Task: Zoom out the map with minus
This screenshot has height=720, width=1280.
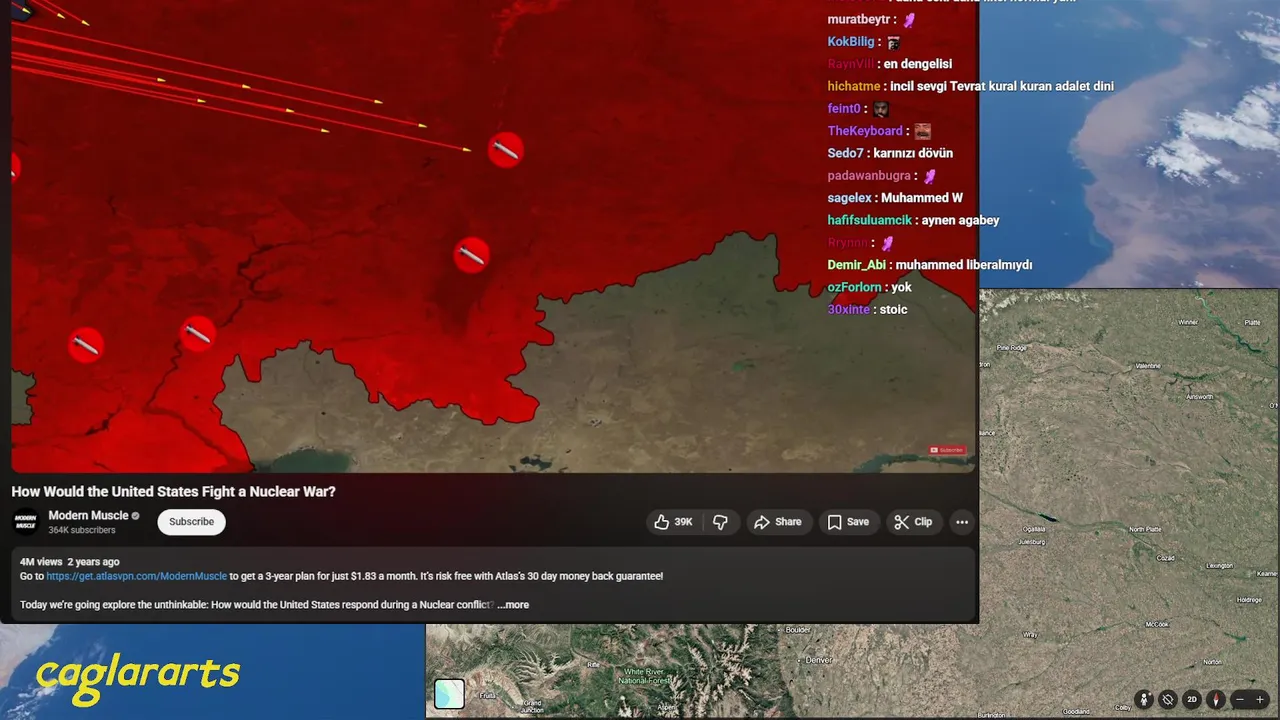Action: [x=1240, y=700]
